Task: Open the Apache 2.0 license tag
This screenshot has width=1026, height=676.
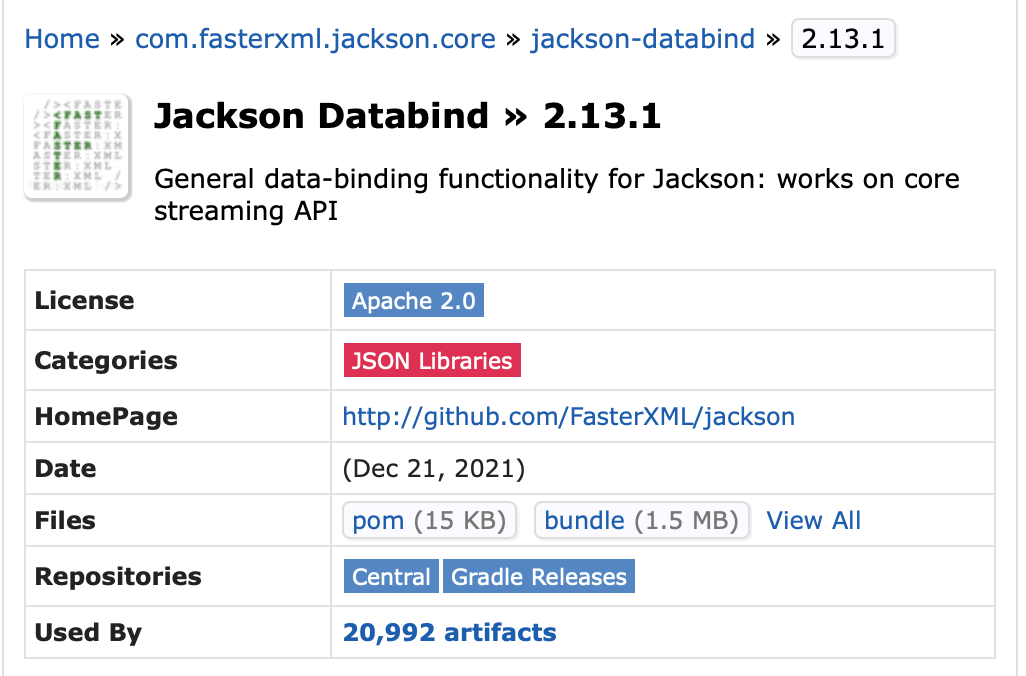Action: coord(414,300)
